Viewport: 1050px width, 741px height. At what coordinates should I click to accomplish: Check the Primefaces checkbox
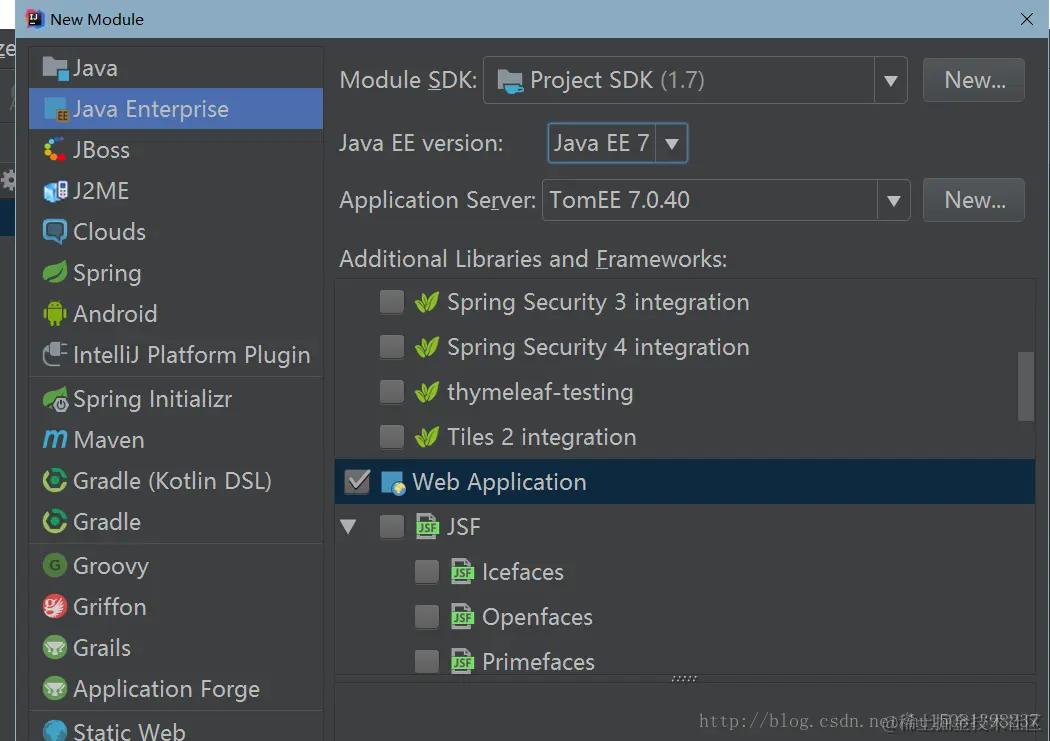point(427,661)
